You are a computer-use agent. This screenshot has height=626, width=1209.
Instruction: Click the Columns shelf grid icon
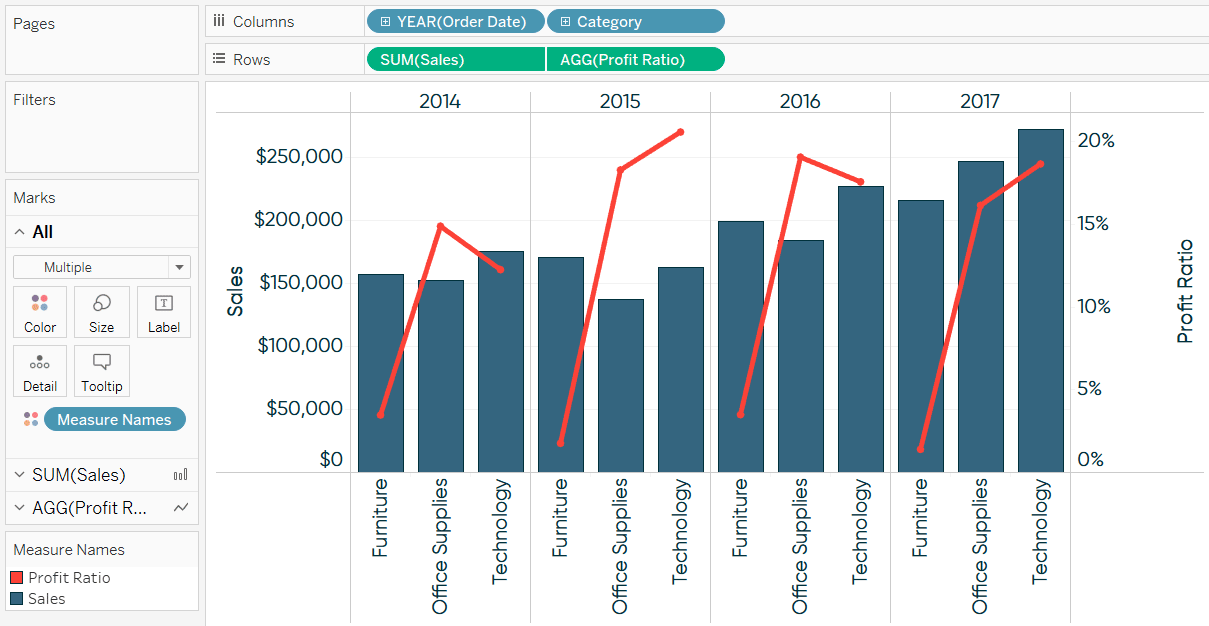(219, 20)
